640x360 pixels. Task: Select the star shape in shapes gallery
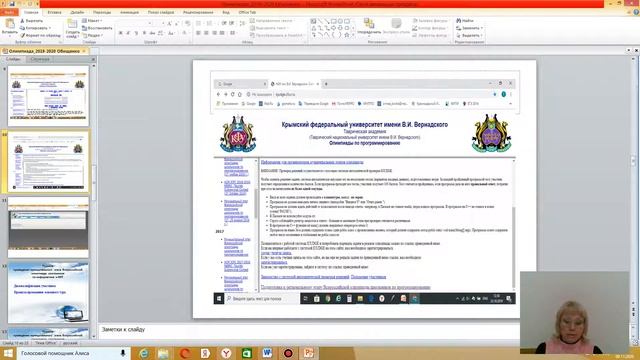click(347, 35)
